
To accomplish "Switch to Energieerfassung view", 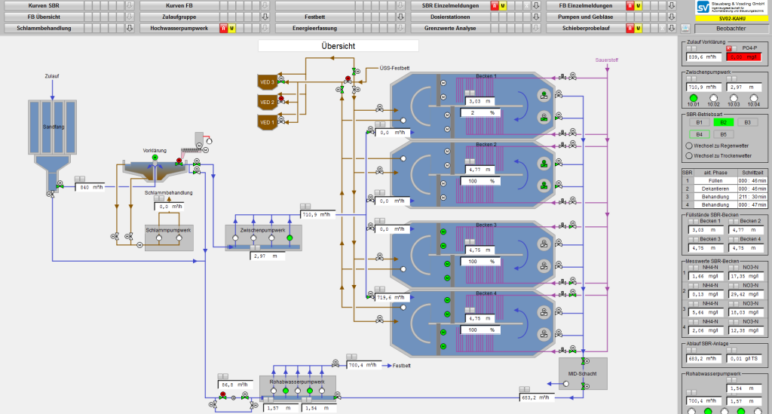I will [314, 28].
